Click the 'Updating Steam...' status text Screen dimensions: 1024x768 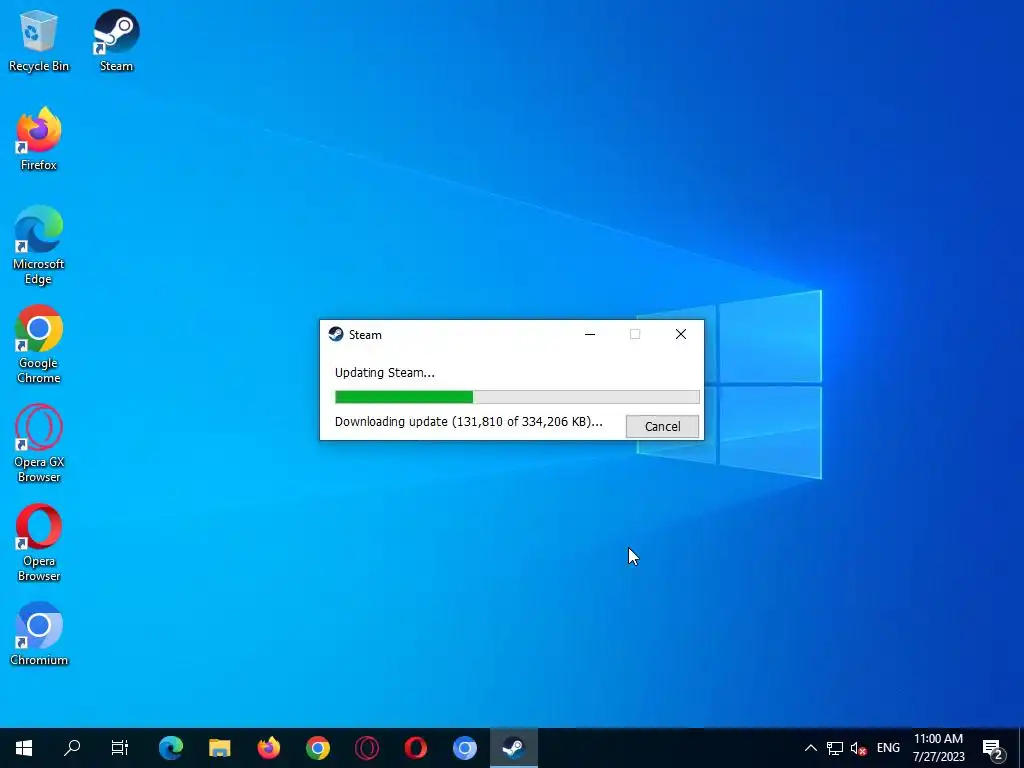pyautogui.click(x=385, y=373)
